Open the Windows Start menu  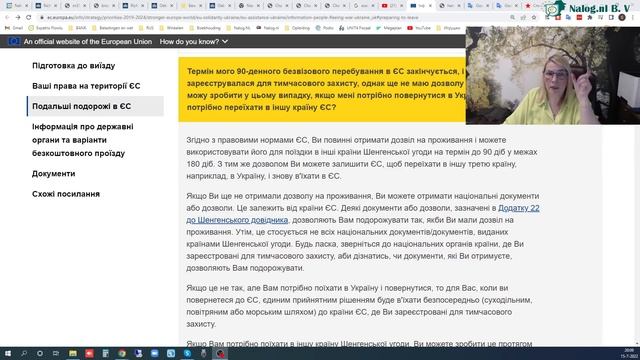(x=8, y=353)
